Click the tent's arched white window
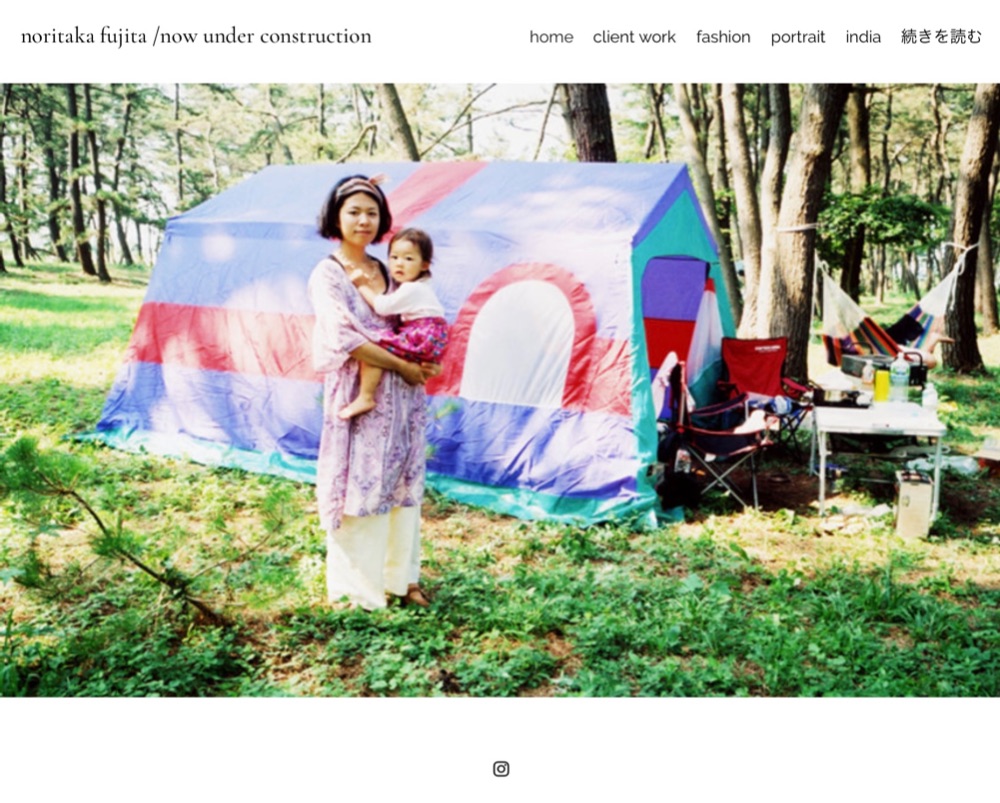Viewport: 1000px width, 803px height. (x=517, y=343)
